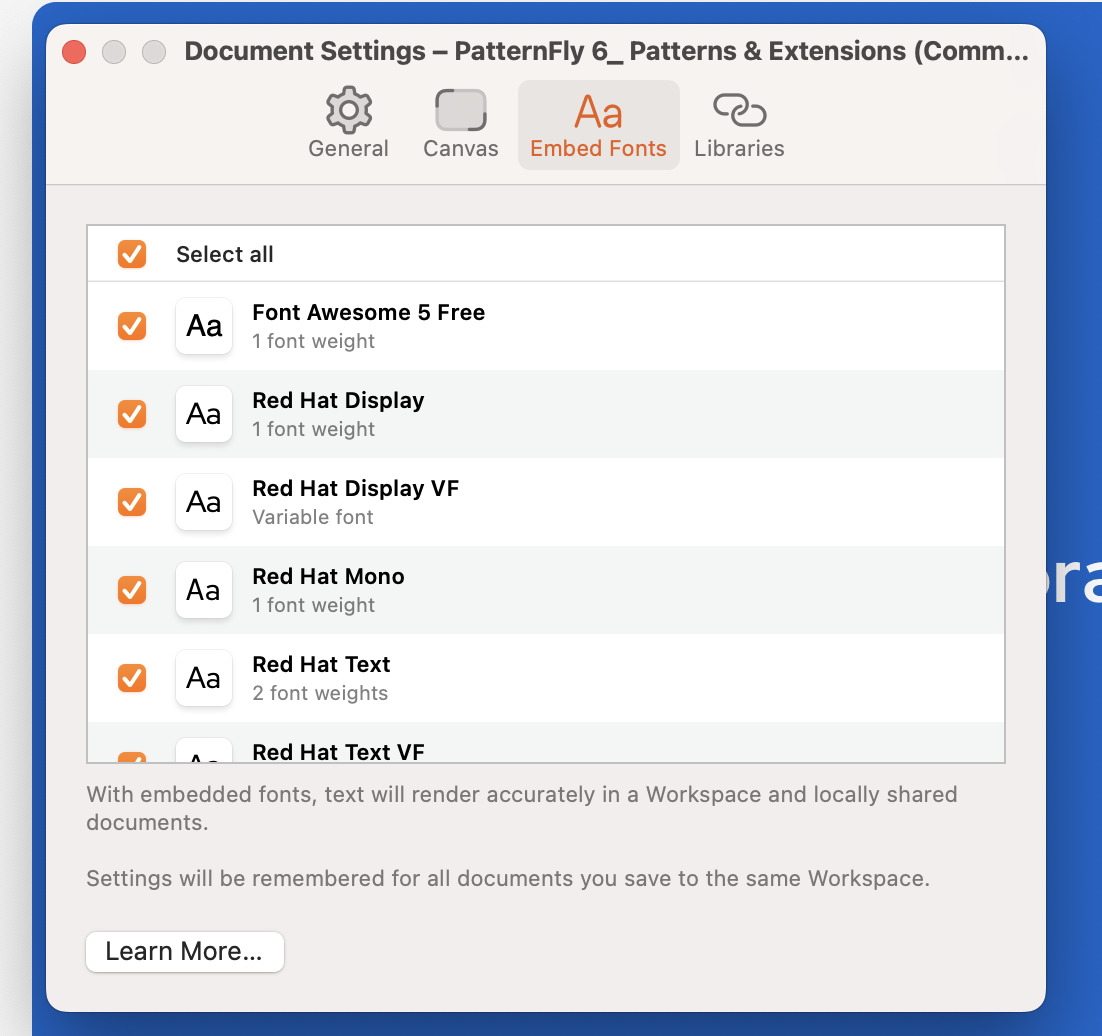The height and width of the screenshot is (1036, 1102).
Task: Click the Red Hat Text font preview icon
Action: [x=204, y=678]
